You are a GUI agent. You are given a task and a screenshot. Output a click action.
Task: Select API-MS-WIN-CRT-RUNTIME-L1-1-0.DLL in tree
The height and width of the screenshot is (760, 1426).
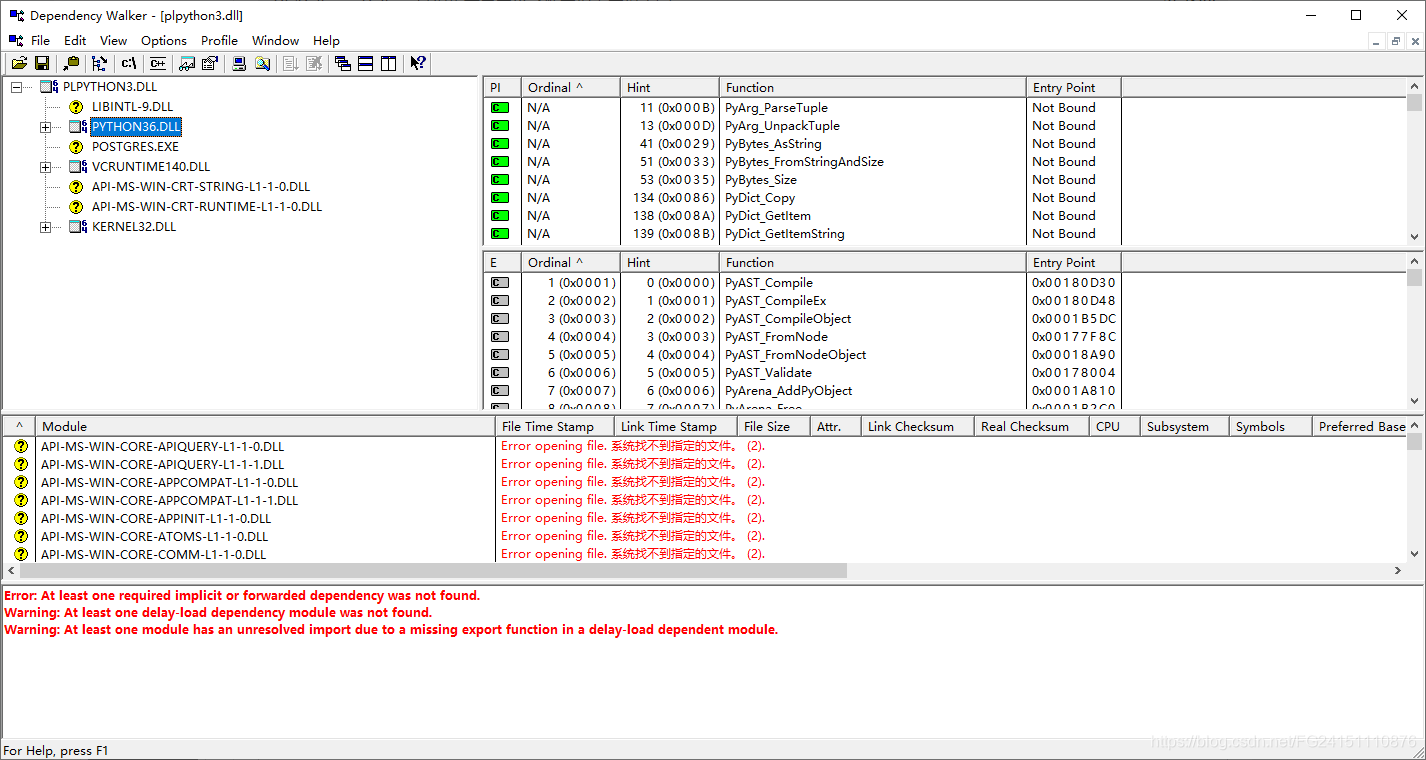pyautogui.click(x=207, y=207)
